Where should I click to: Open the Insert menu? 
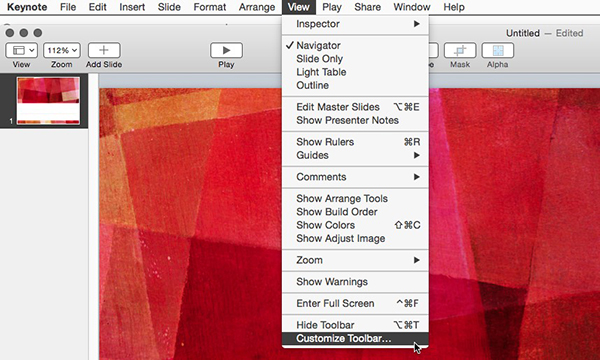[x=132, y=7]
